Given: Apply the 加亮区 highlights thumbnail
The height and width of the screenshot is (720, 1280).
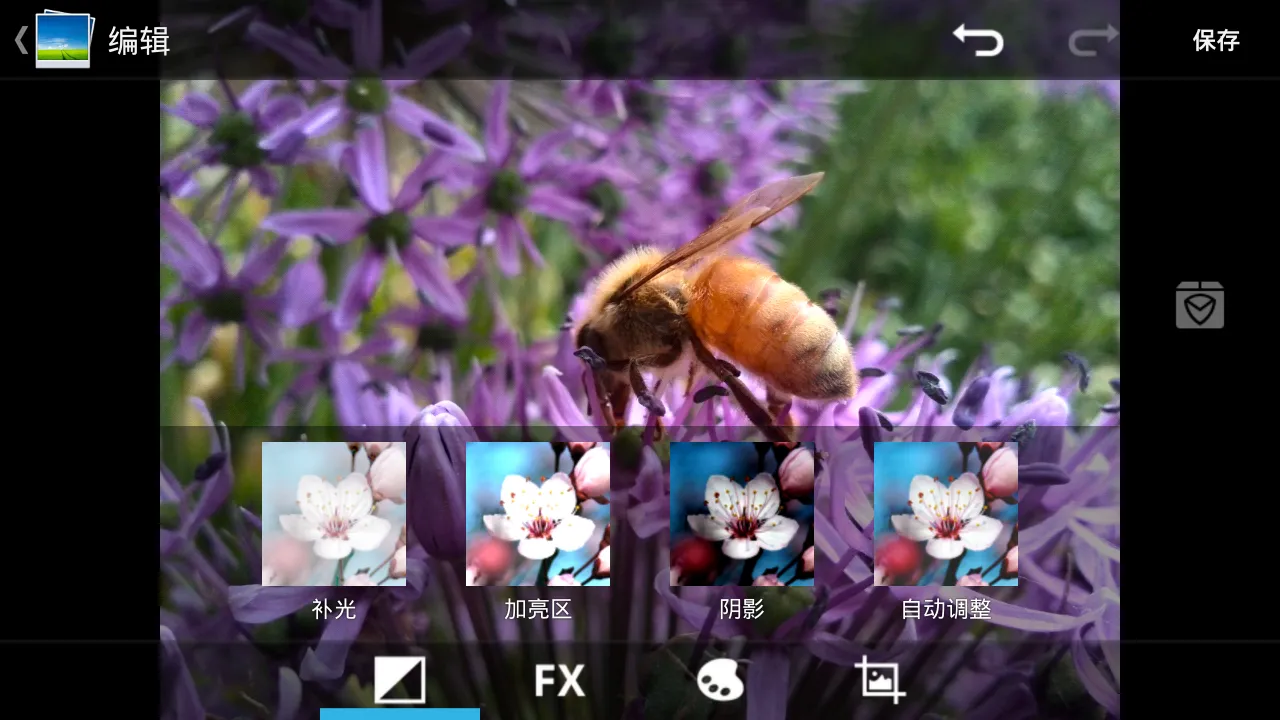Looking at the screenshot, I should (x=538, y=514).
